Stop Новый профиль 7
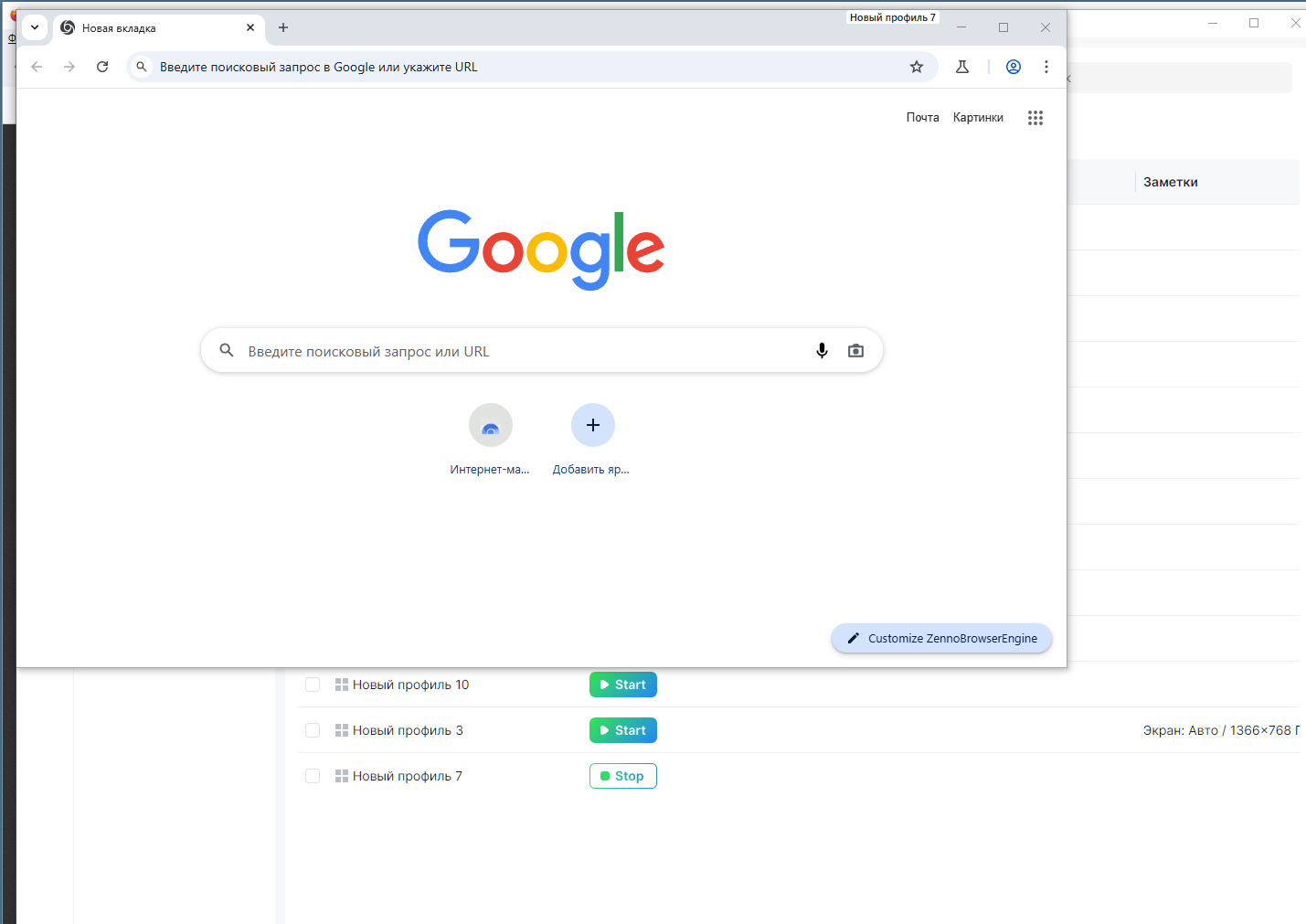The width and height of the screenshot is (1306, 924). [x=623, y=776]
